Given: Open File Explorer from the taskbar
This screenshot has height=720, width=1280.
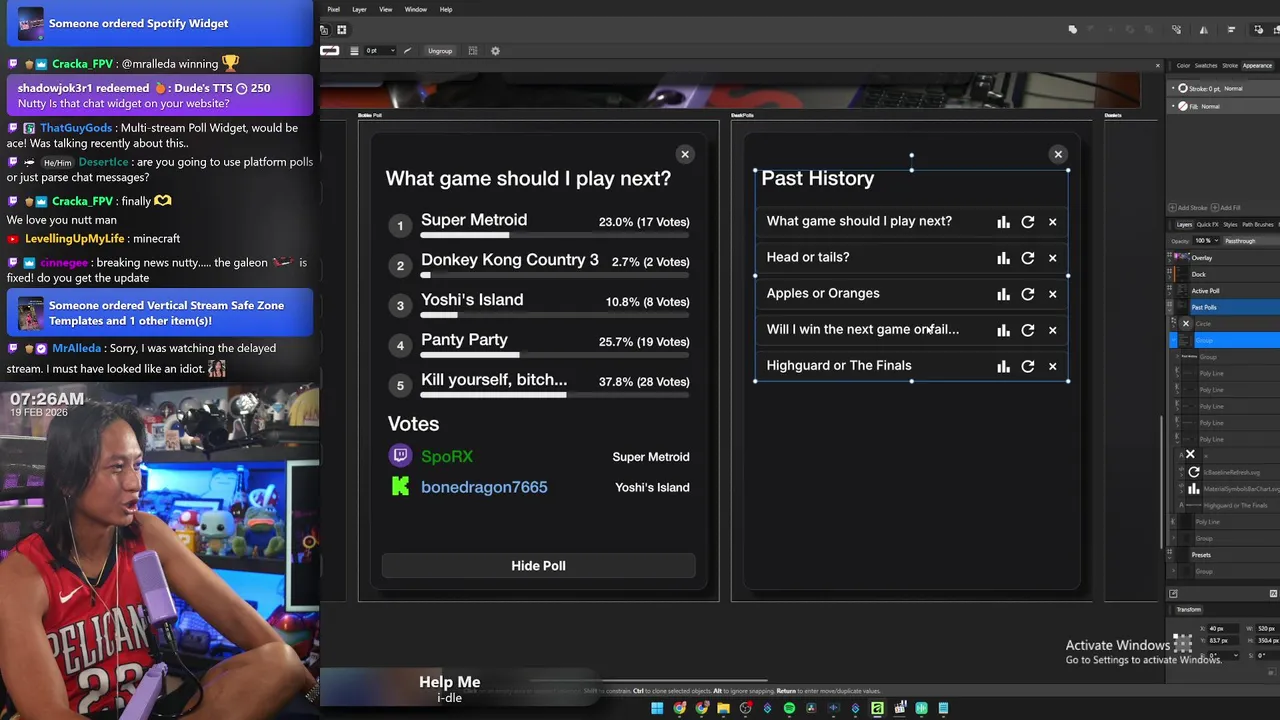Looking at the screenshot, I should [x=723, y=708].
